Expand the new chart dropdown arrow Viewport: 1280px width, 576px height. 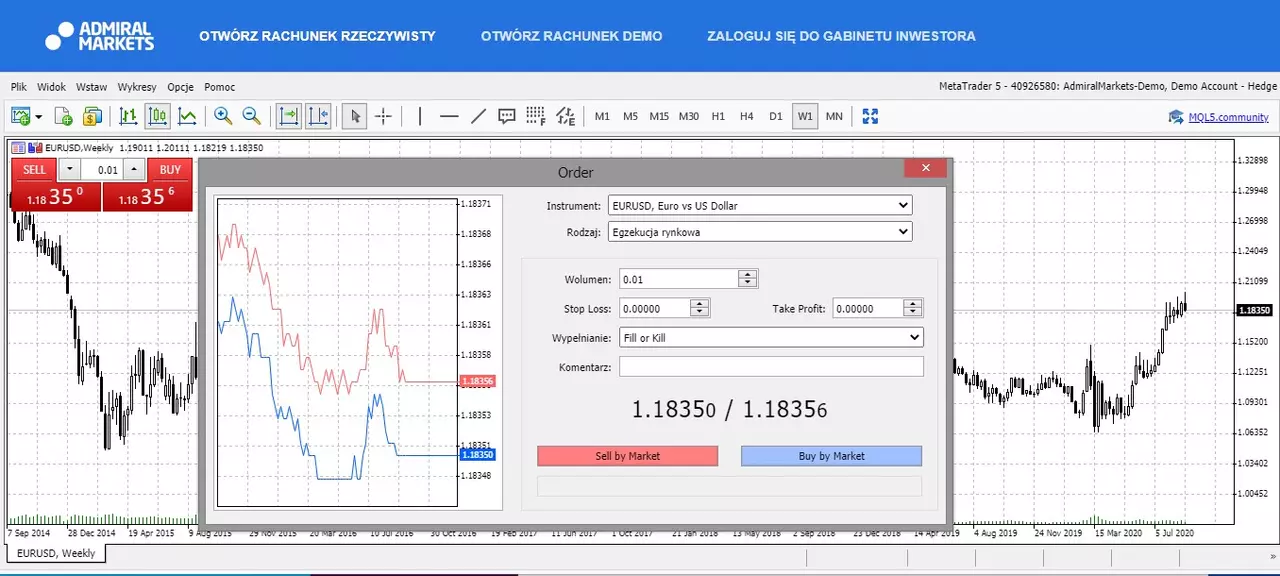[x=39, y=117]
